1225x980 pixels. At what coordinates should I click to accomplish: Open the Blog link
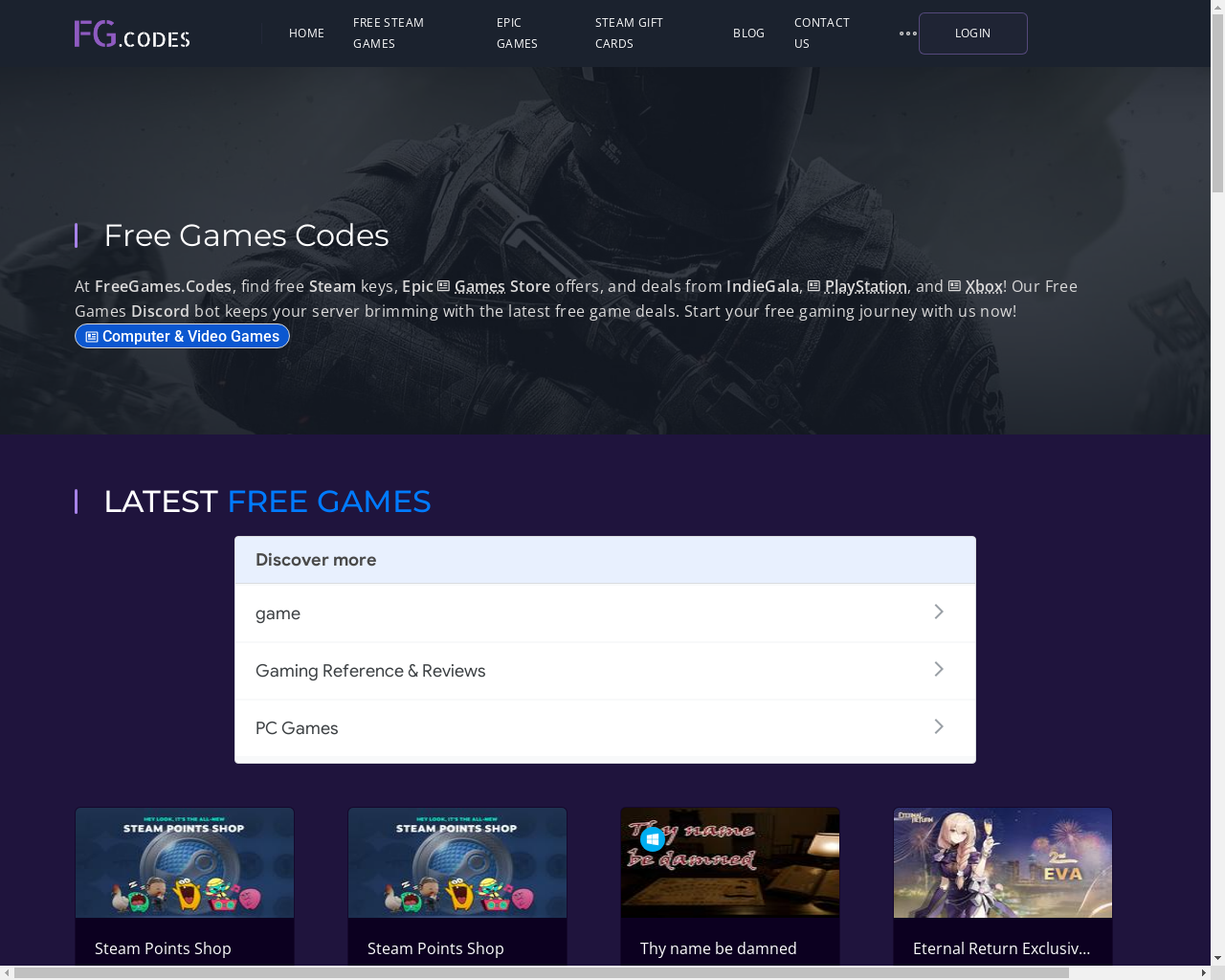coord(748,33)
